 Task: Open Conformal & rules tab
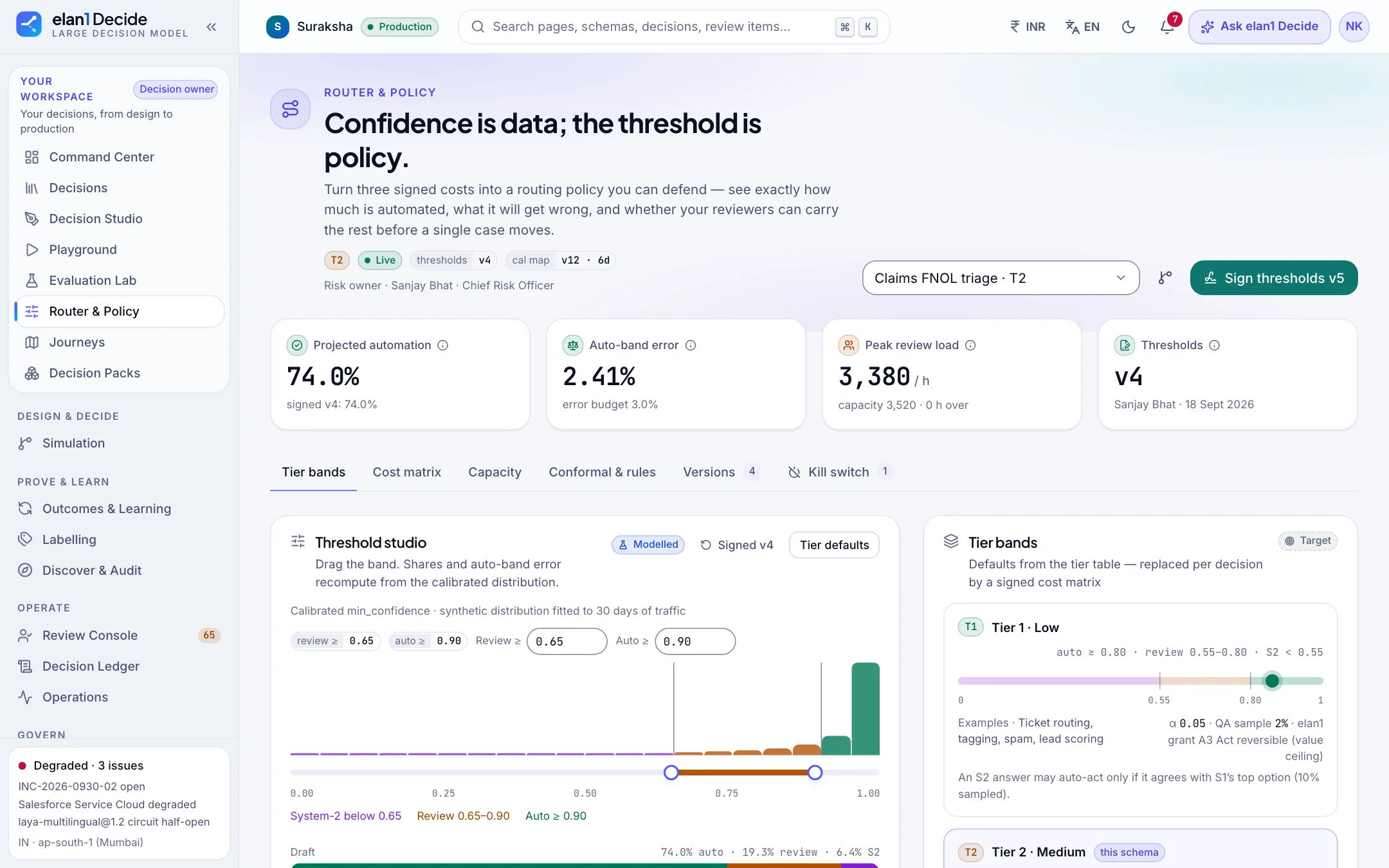(x=602, y=472)
